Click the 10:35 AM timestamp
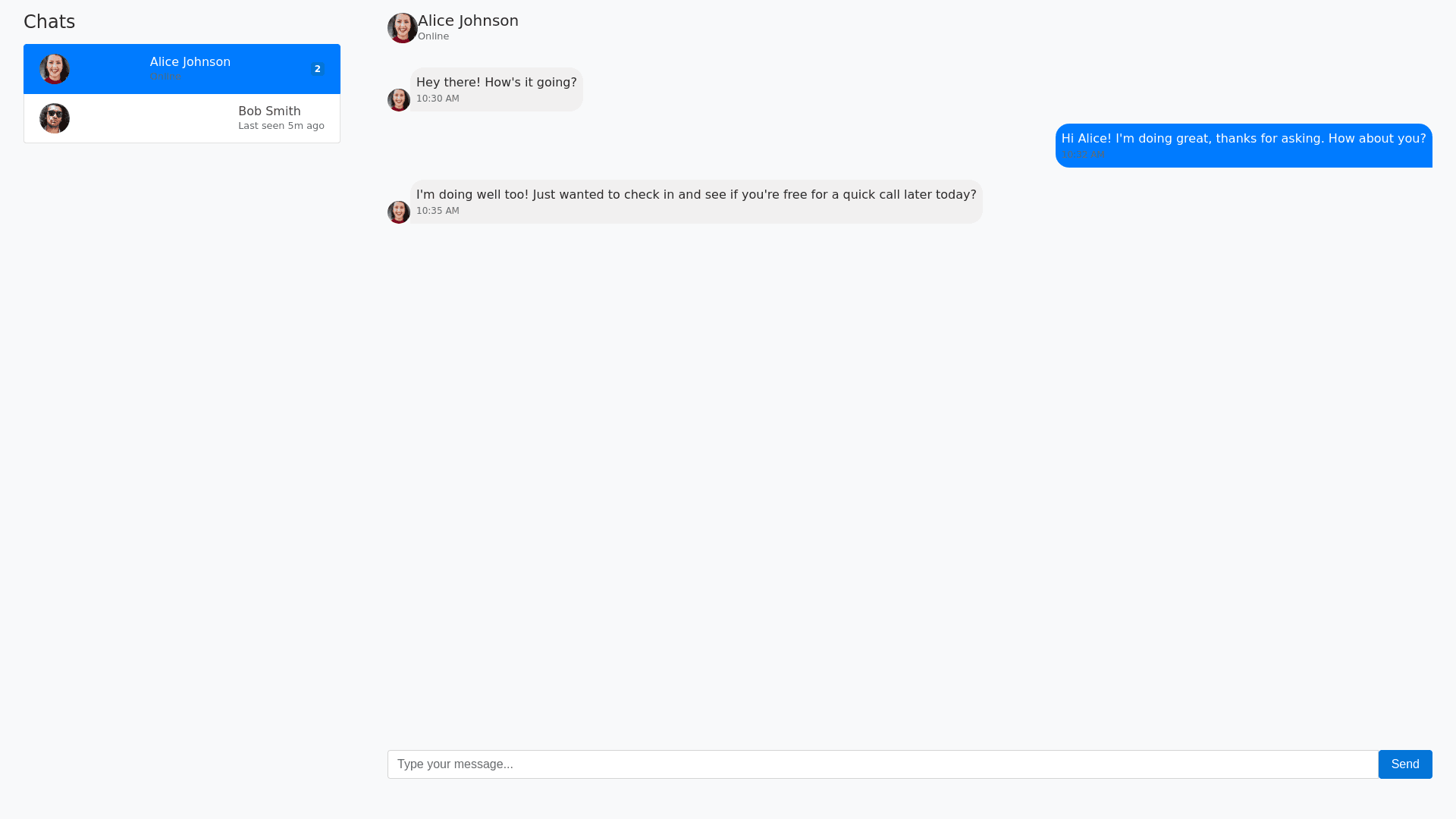This screenshot has height=819, width=1456. (x=438, y=211)
